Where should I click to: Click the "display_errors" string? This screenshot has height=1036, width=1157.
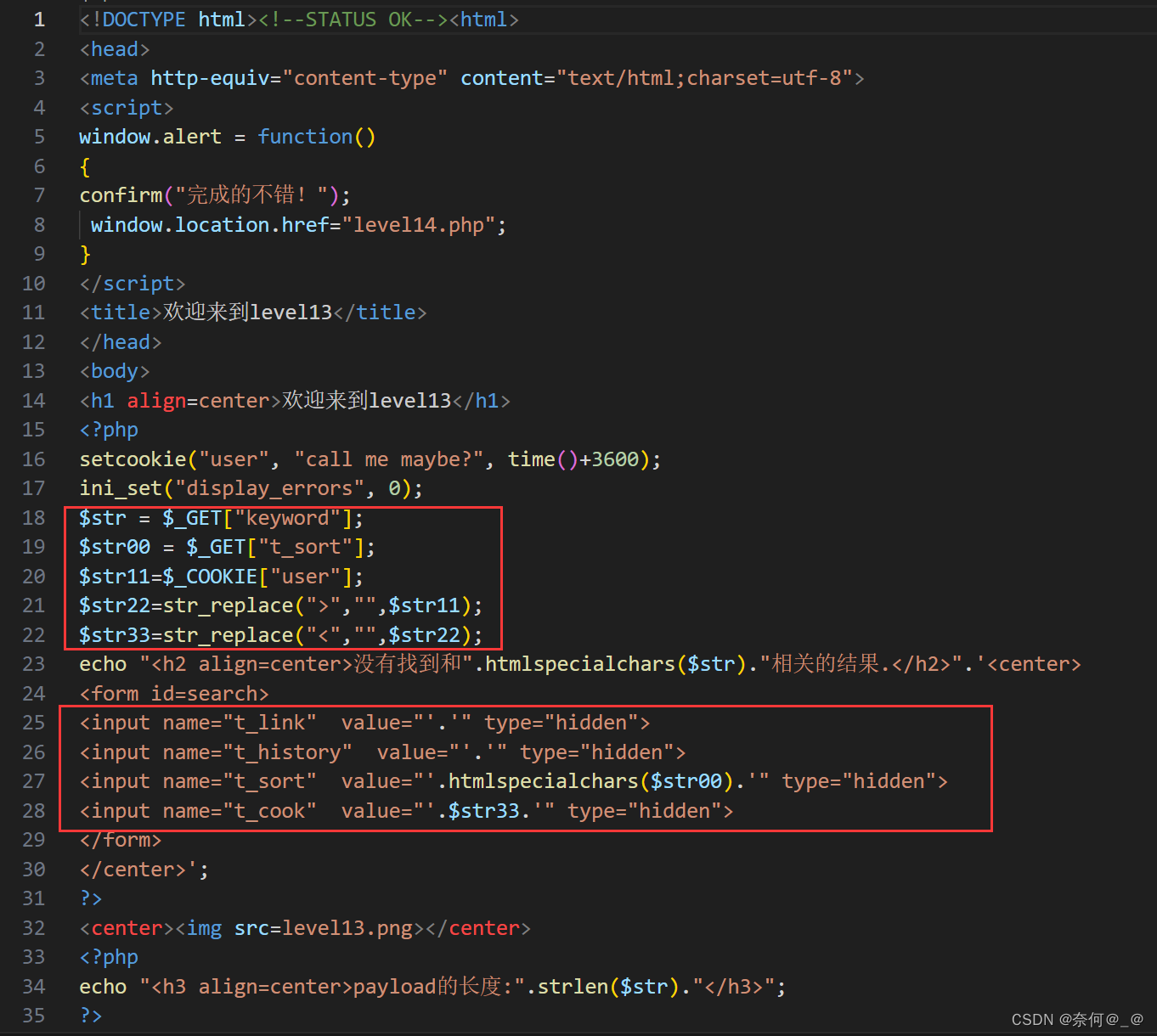(269, 488)
